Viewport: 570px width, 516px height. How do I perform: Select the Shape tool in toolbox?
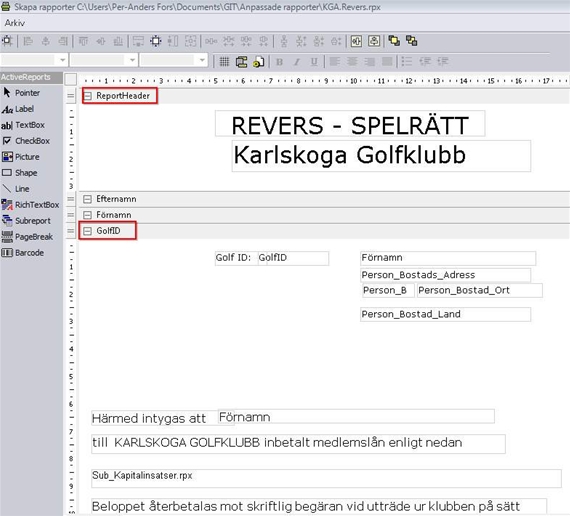click(20, 173)
